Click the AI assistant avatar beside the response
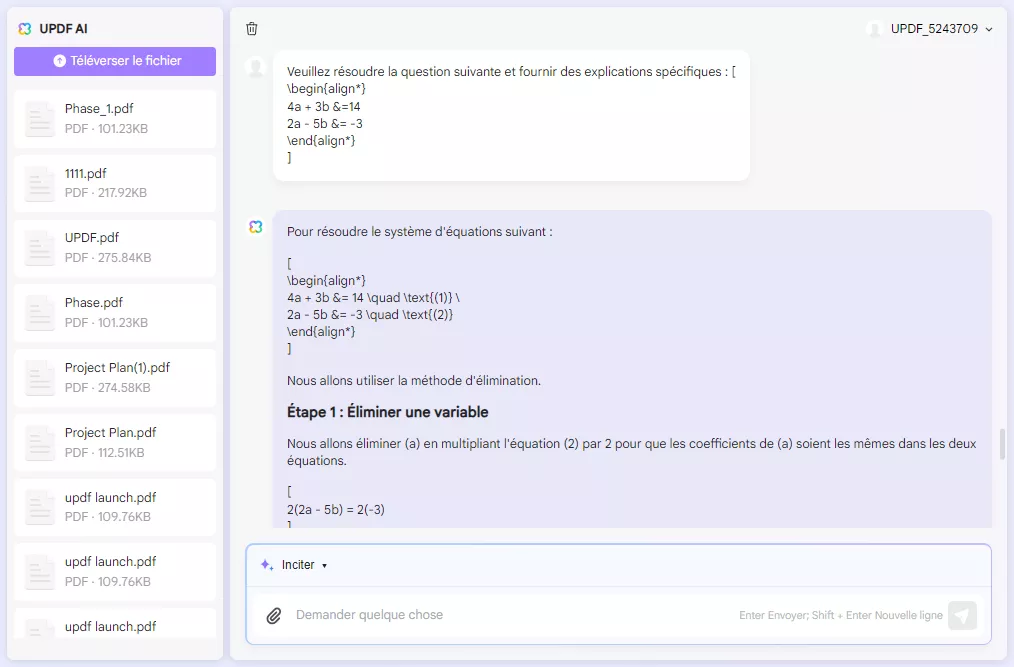The width and height of the screenshot is (1014, 667). [255, 227]
